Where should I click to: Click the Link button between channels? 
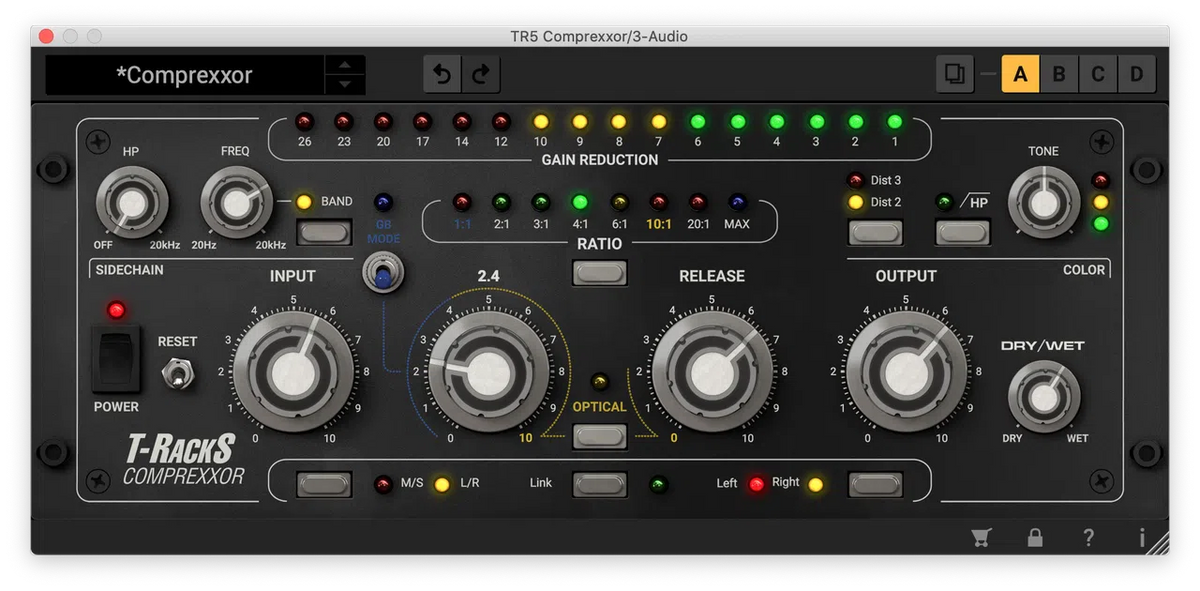599,483
